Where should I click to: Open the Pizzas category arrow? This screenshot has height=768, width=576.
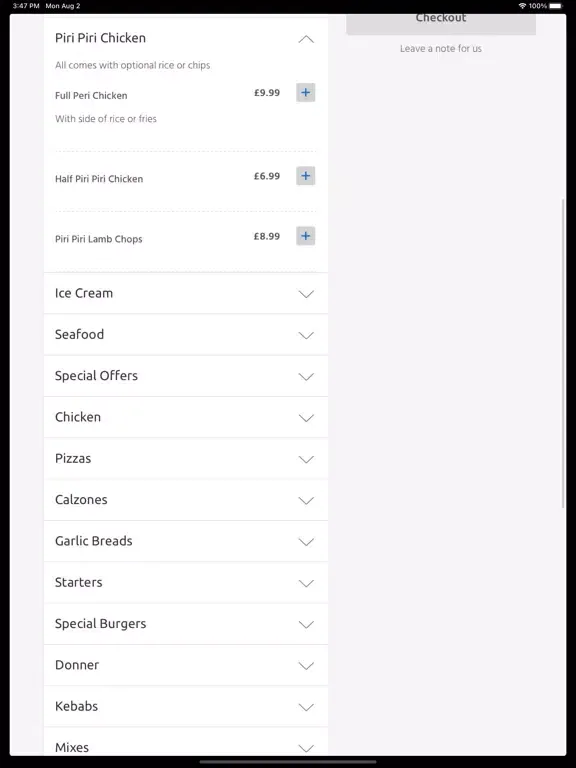[x=306, y=459]
